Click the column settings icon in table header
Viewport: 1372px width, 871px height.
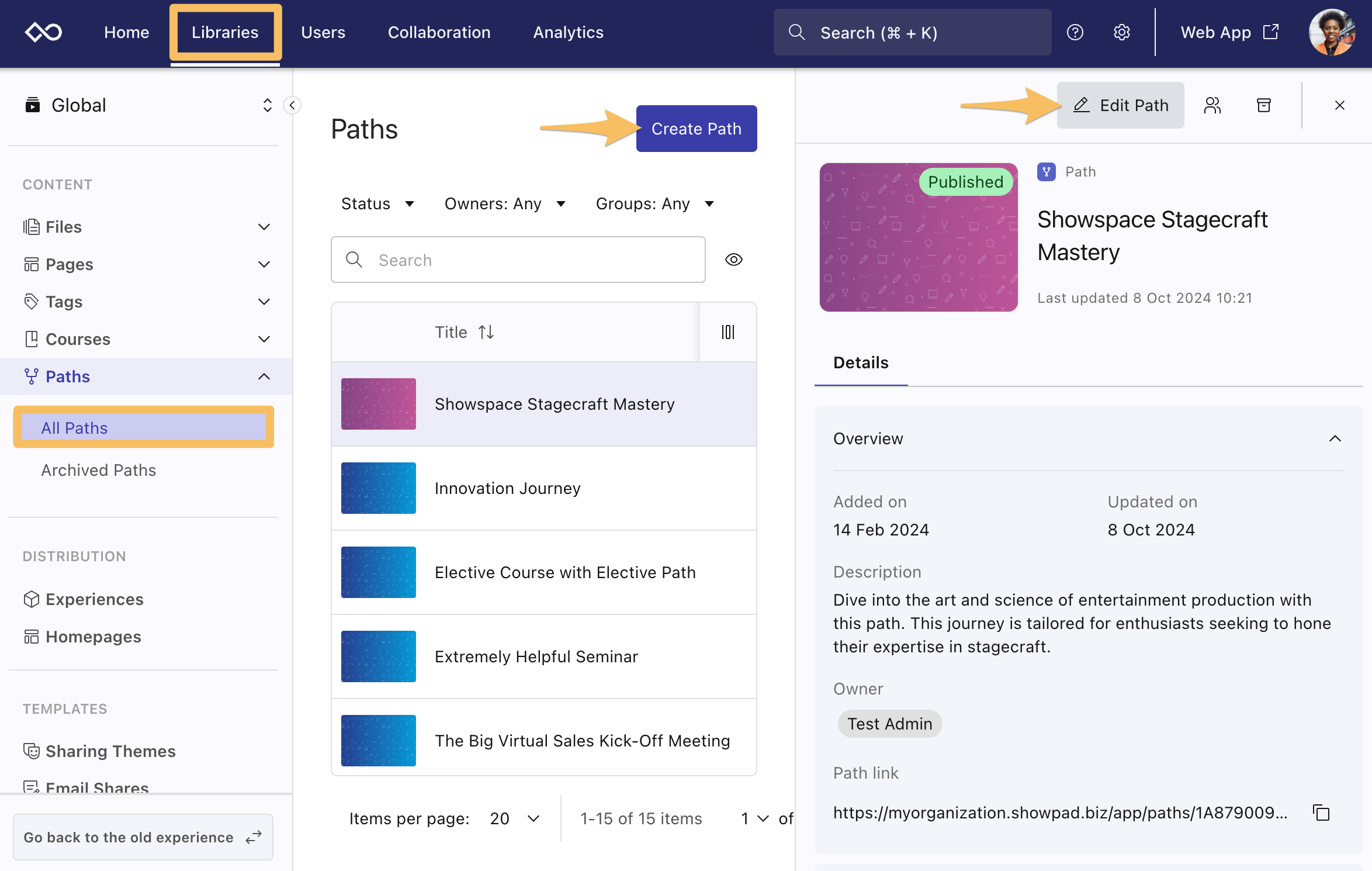pyautogui.click(x=727, y=332)
